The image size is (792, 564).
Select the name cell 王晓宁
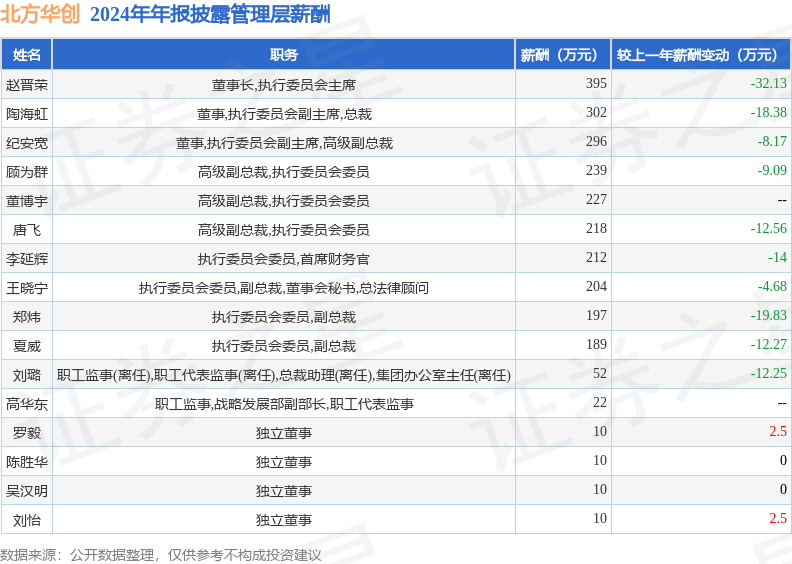[27, 288]
